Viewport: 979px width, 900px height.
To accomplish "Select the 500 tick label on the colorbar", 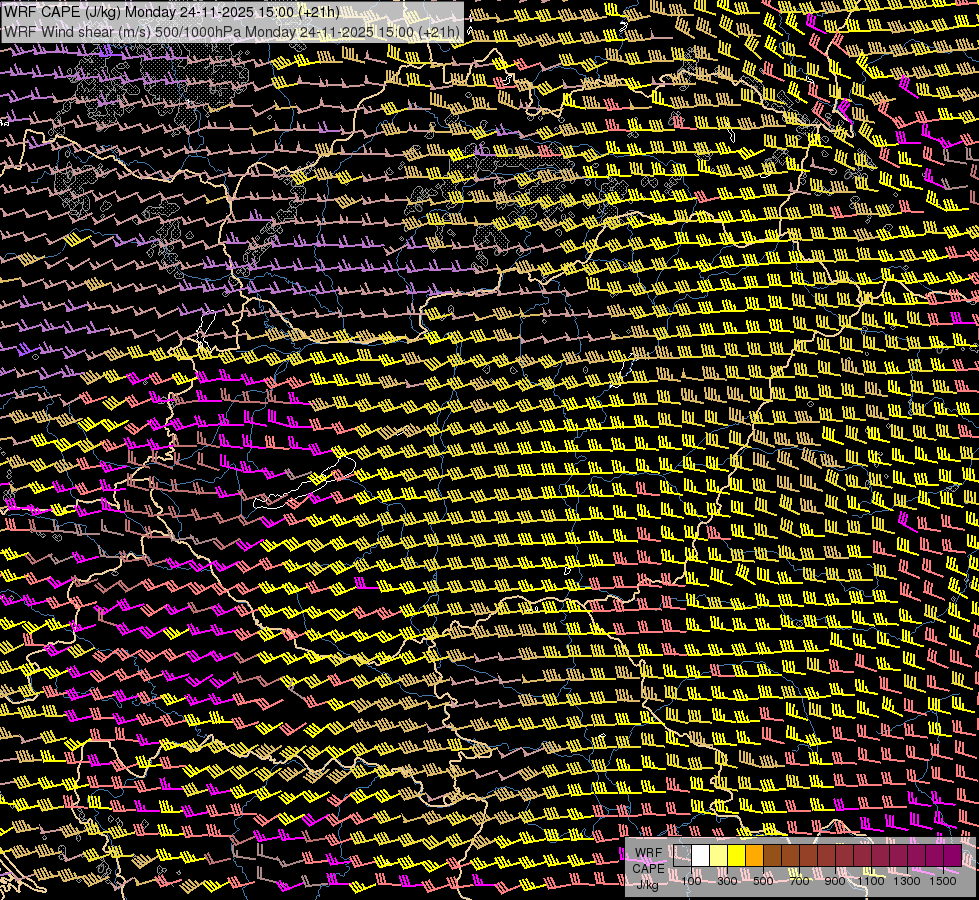I will 763,881.
